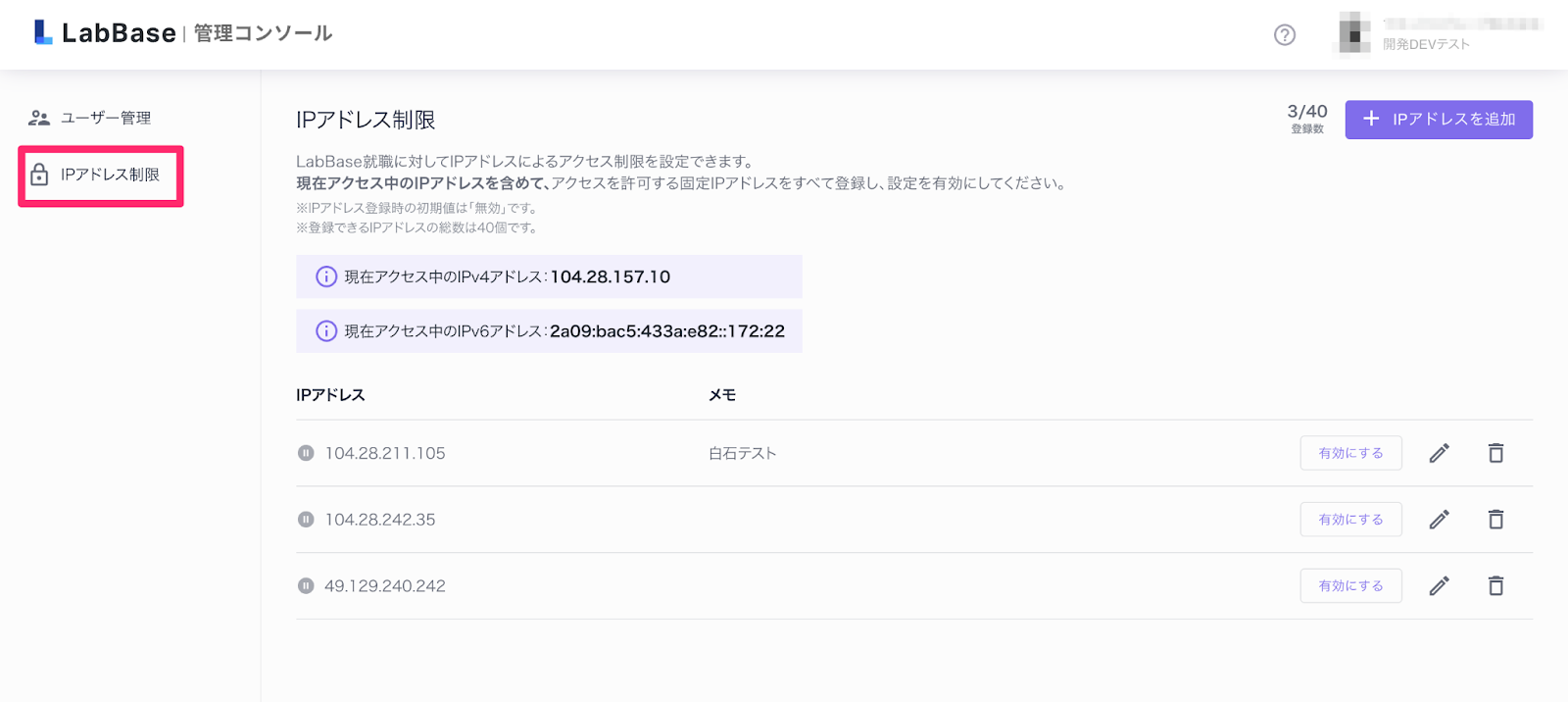
Task: Click the 白石テスト memo text
Action: coord(742,453)
